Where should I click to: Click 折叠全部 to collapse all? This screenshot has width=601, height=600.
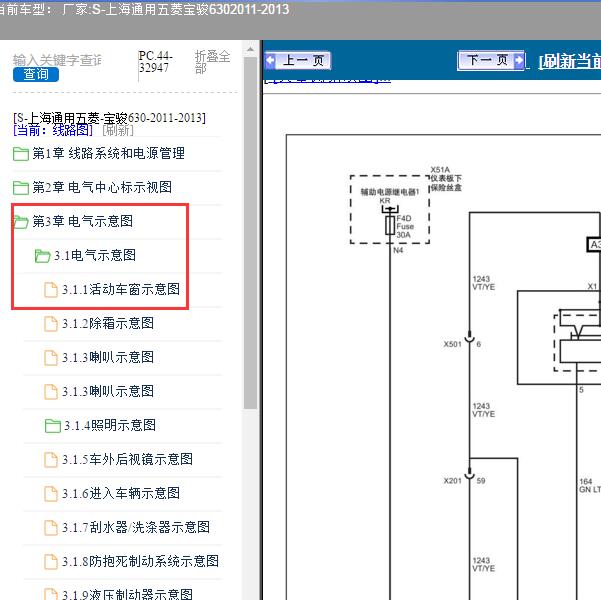tap(212, 62)
